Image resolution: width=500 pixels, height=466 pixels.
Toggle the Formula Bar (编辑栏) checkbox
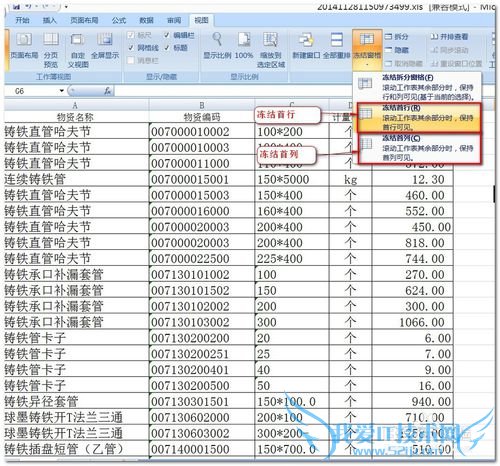click(167, 35)
